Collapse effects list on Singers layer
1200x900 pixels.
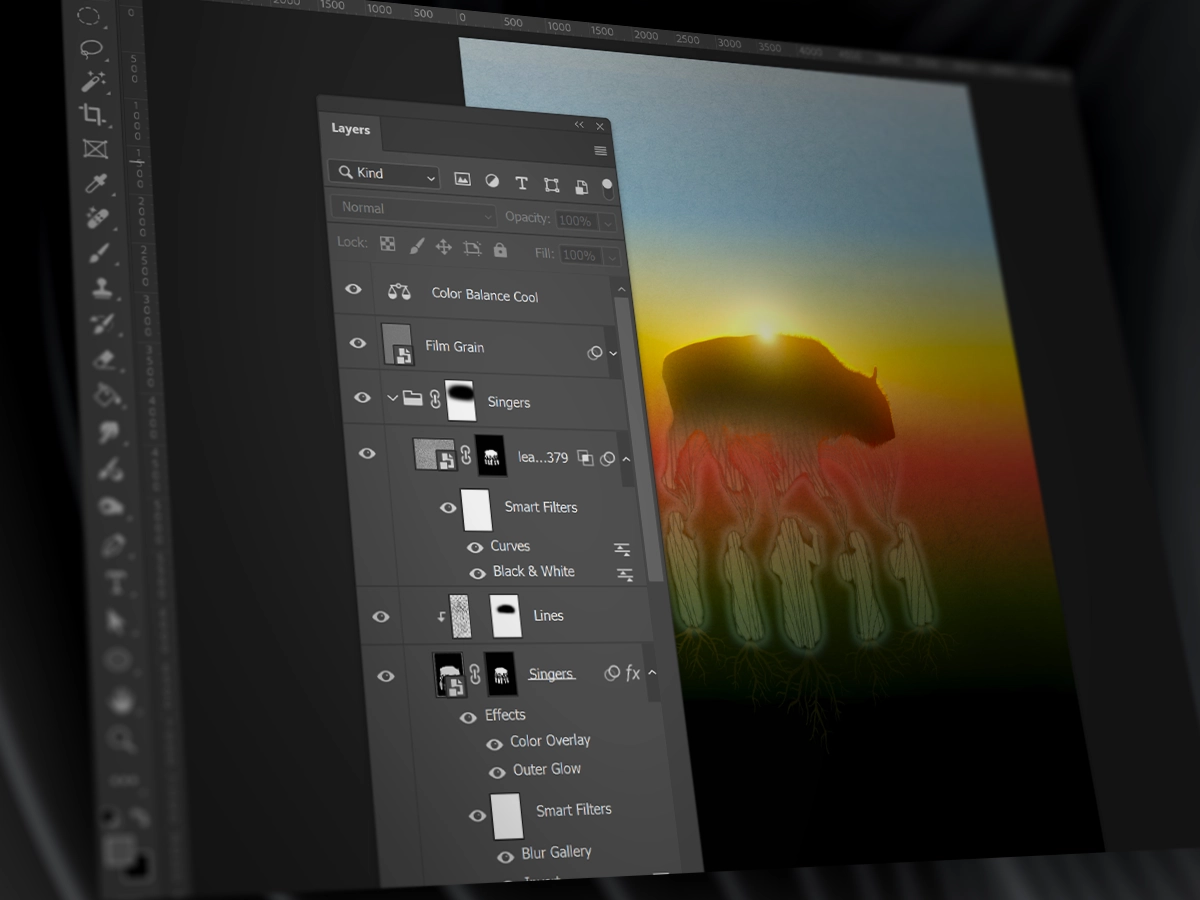point(652,673)
